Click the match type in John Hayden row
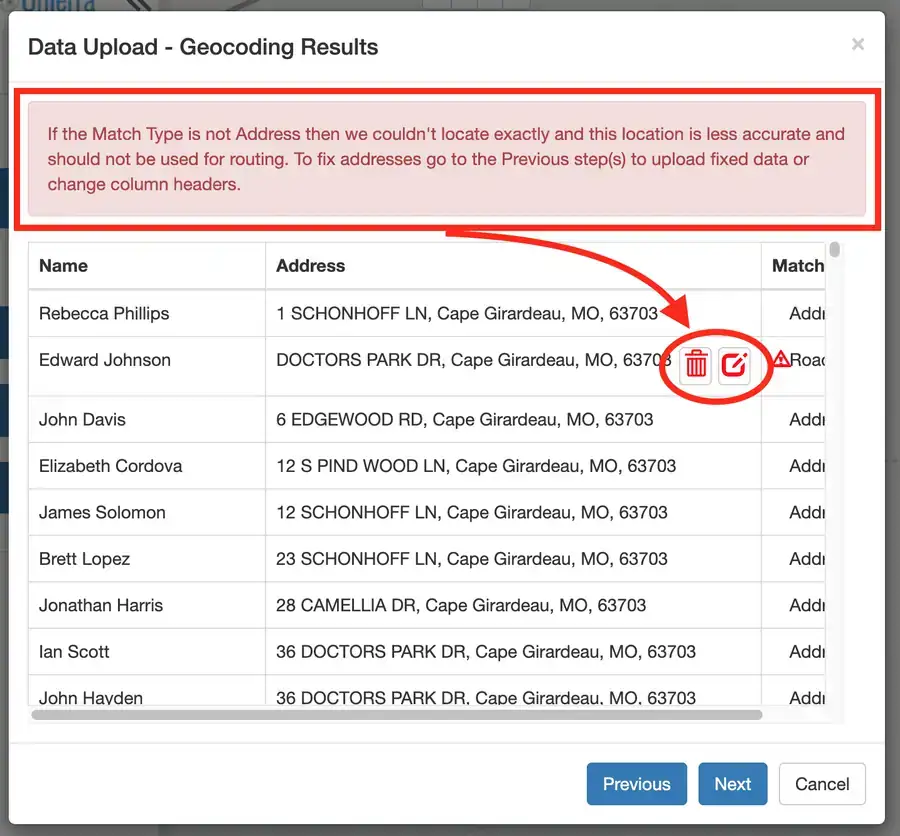This screenshot has height=836, width=900. point(807,697)
